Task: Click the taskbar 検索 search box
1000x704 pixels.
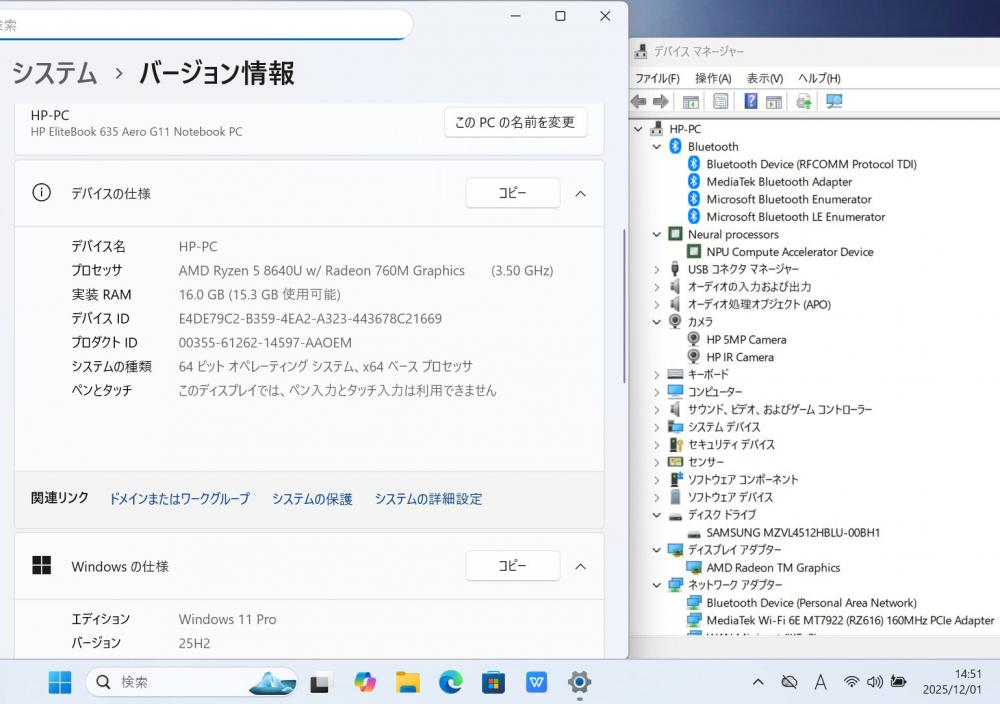Action: [190, 682]
